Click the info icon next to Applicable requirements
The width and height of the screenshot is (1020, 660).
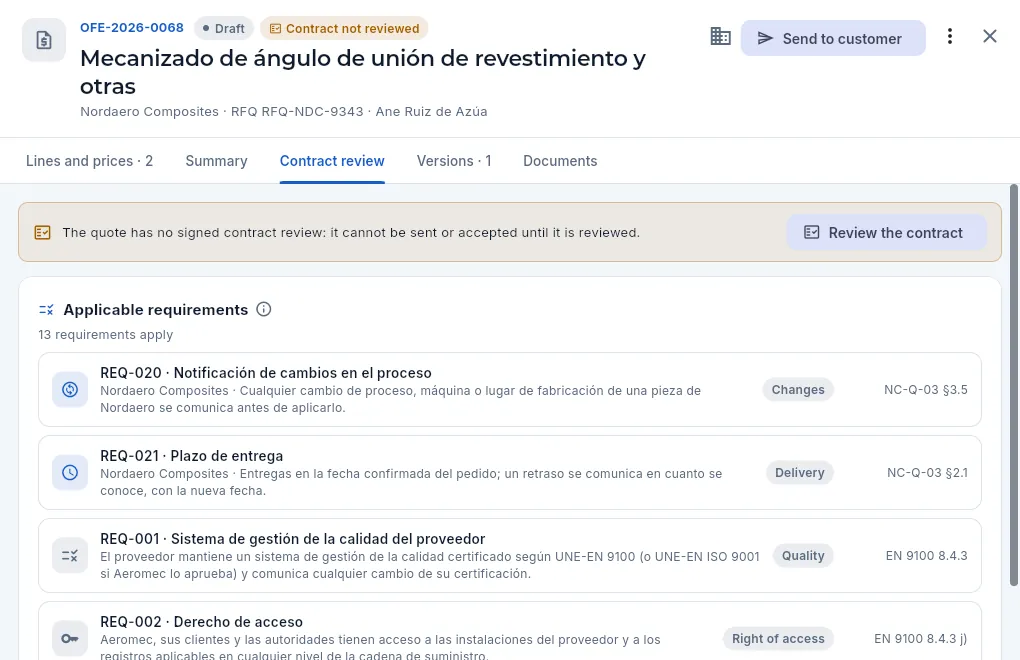tap(263, 310)
